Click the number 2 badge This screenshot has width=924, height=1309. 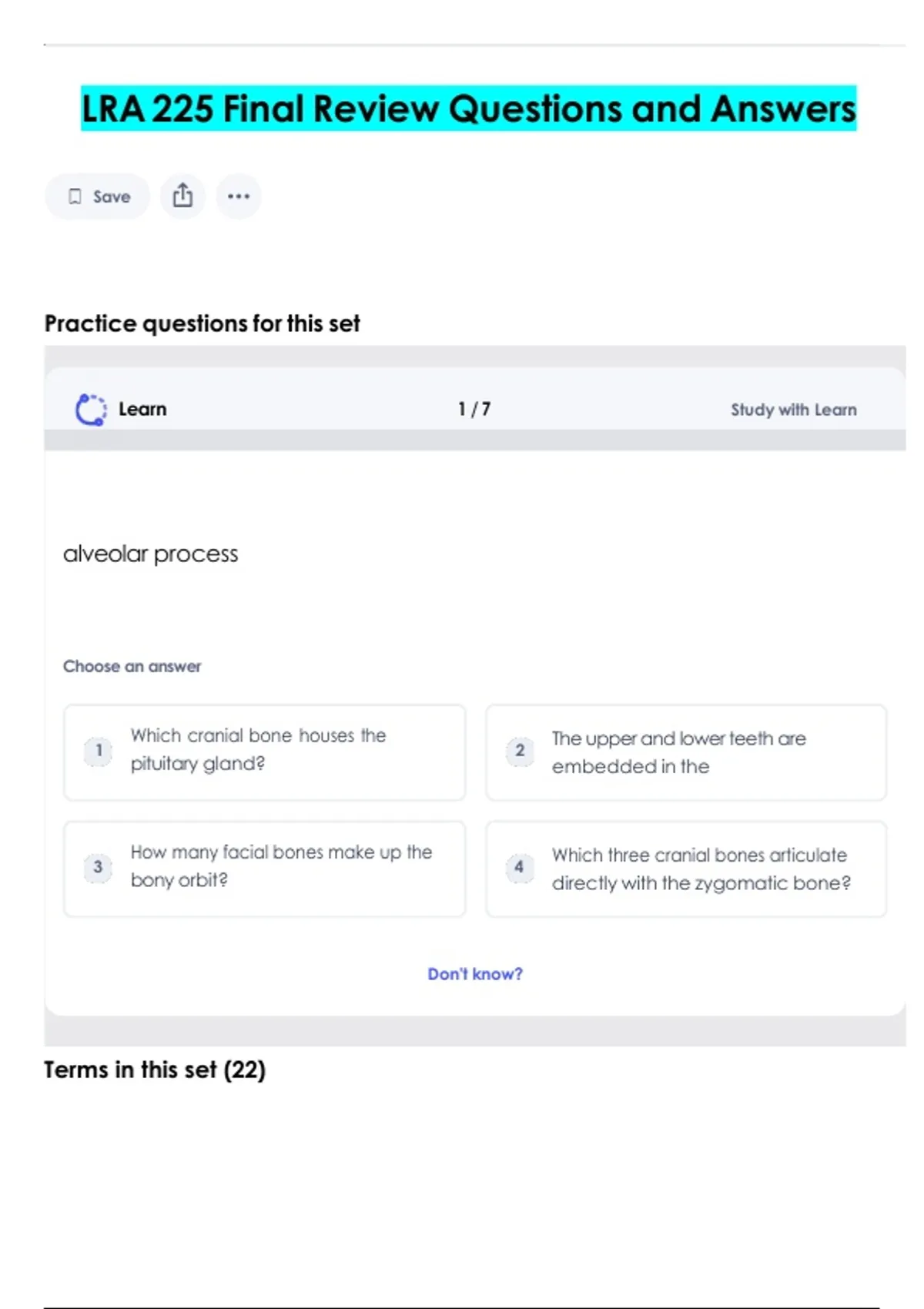520,751
